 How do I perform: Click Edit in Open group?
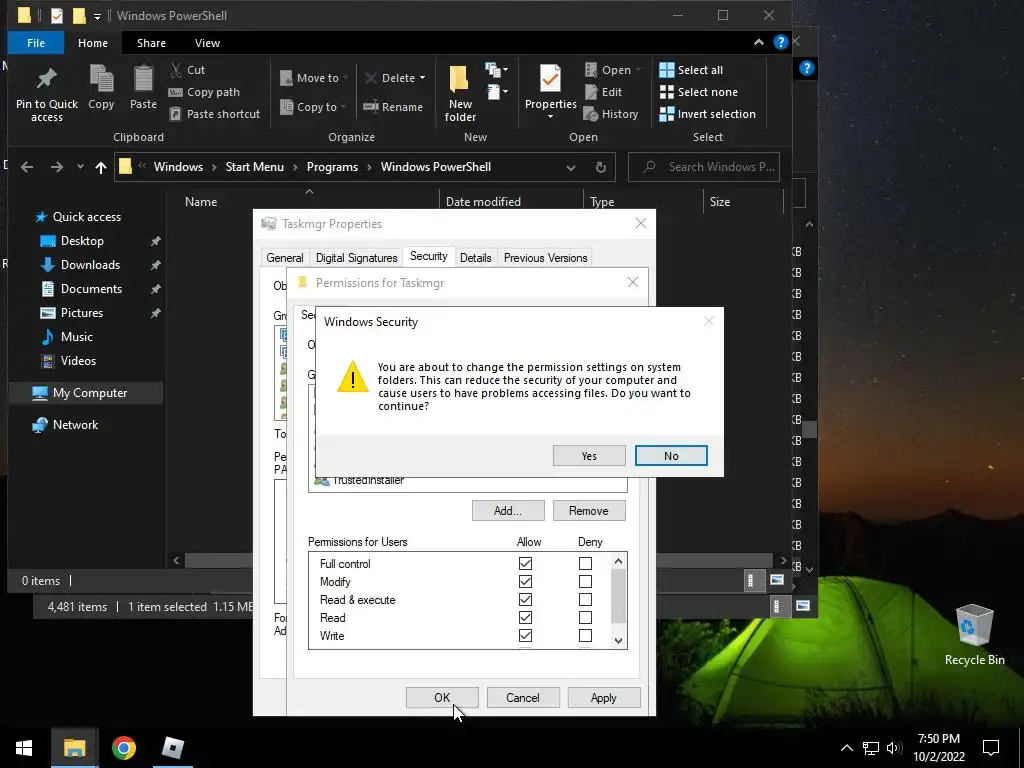point(603,92)
